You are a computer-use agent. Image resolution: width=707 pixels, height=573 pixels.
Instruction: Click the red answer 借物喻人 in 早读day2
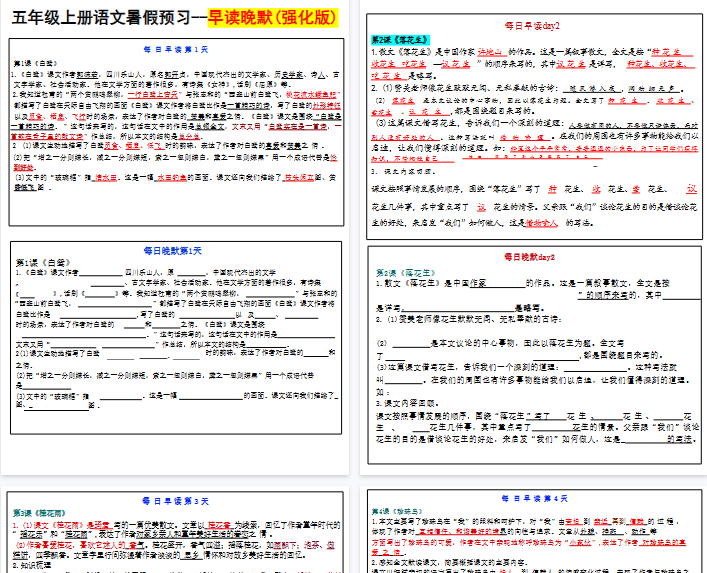tap(541, 223)
